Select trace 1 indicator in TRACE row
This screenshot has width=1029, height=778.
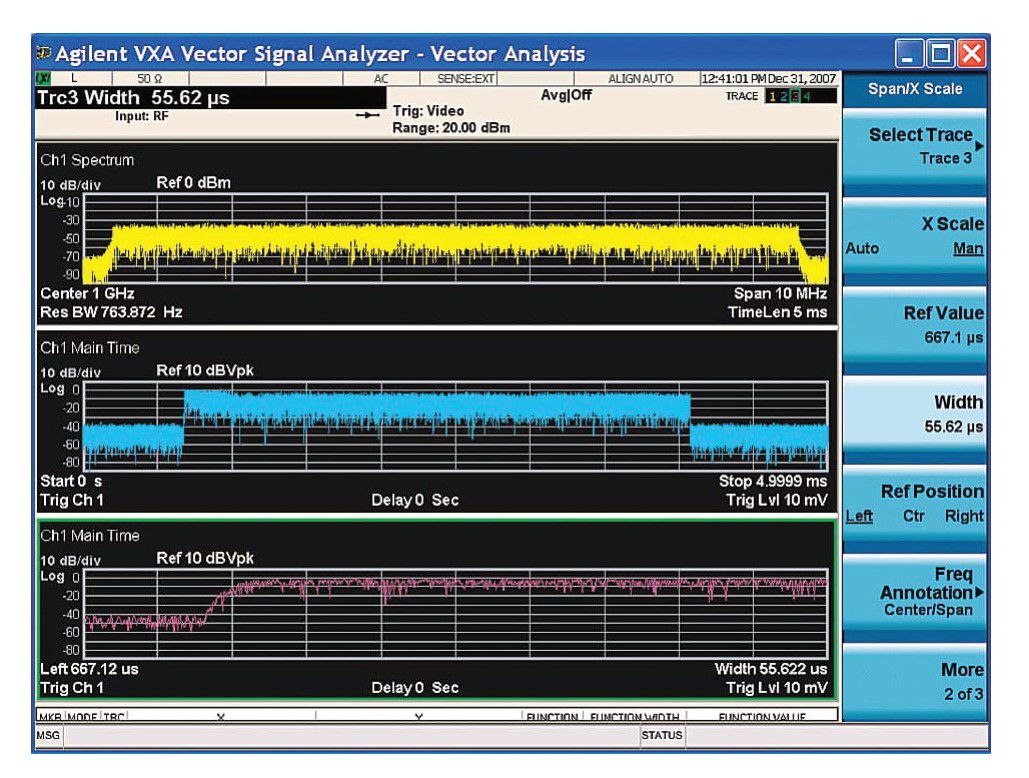(771, 96)
